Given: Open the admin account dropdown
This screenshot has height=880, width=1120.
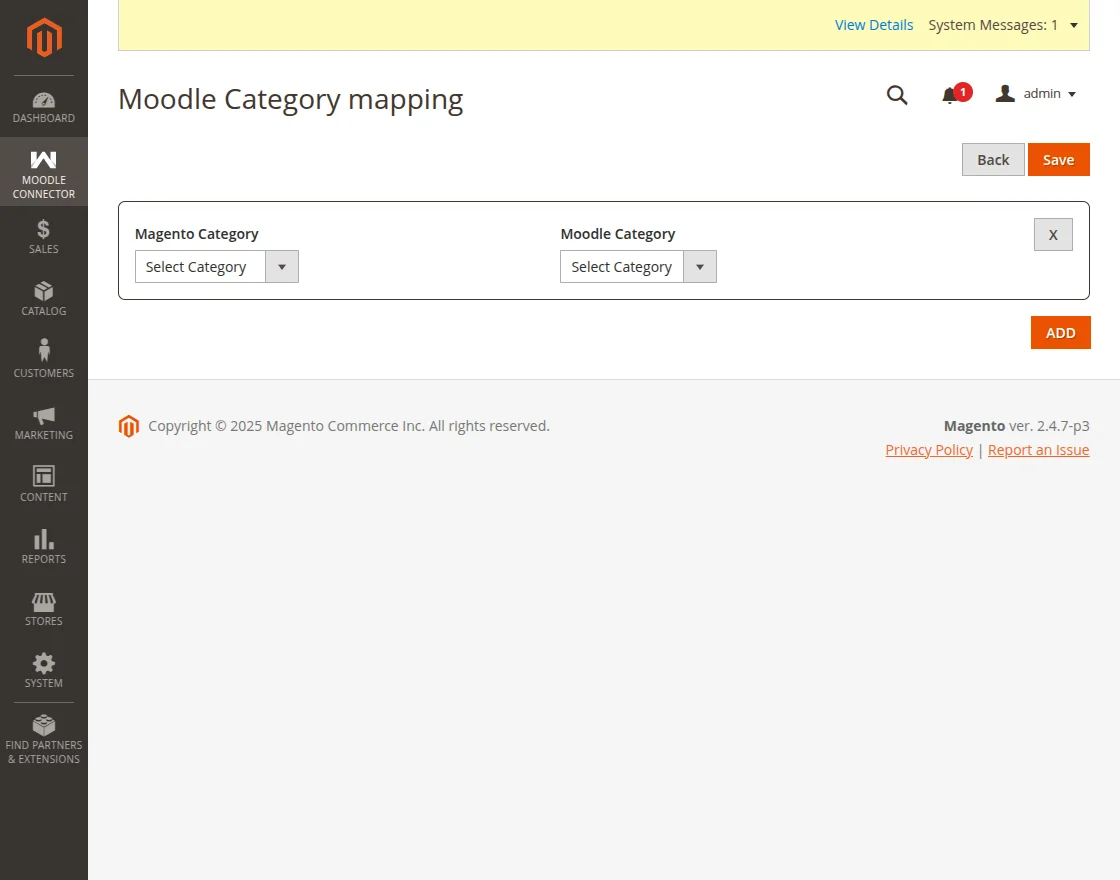Looking at the screenshot, I should pyautogui.click(x=1036, y=94).
